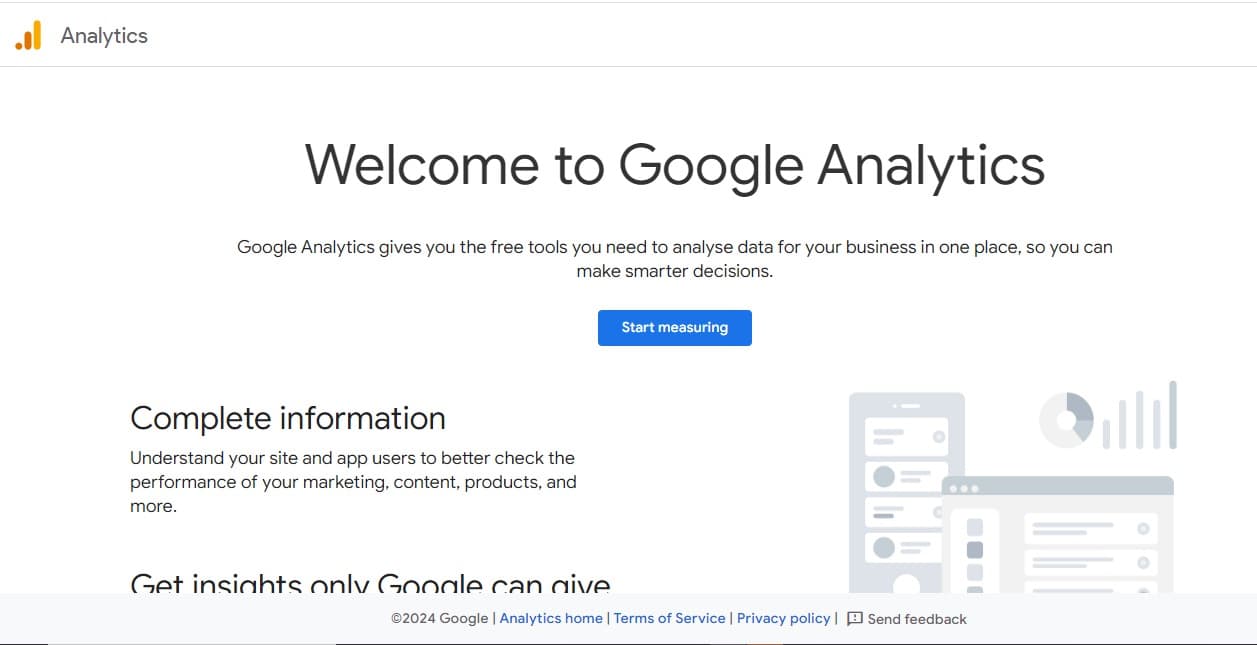Click the browser window mockup illustration
Screen dimensions: 1257x645
tap(1058, 540)
